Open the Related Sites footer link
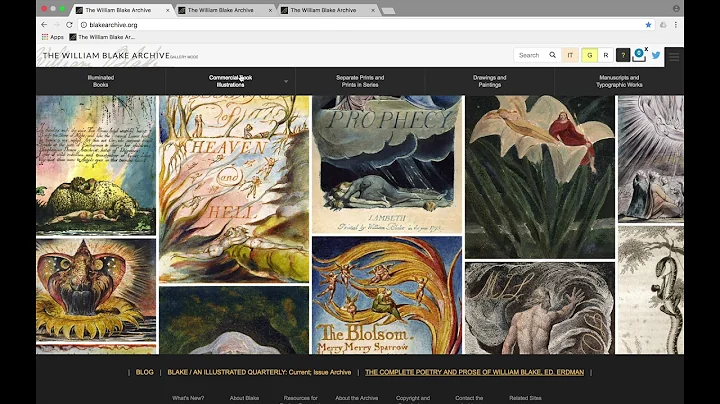The height and width of the screenshot is (404, 720). (525, 398)
